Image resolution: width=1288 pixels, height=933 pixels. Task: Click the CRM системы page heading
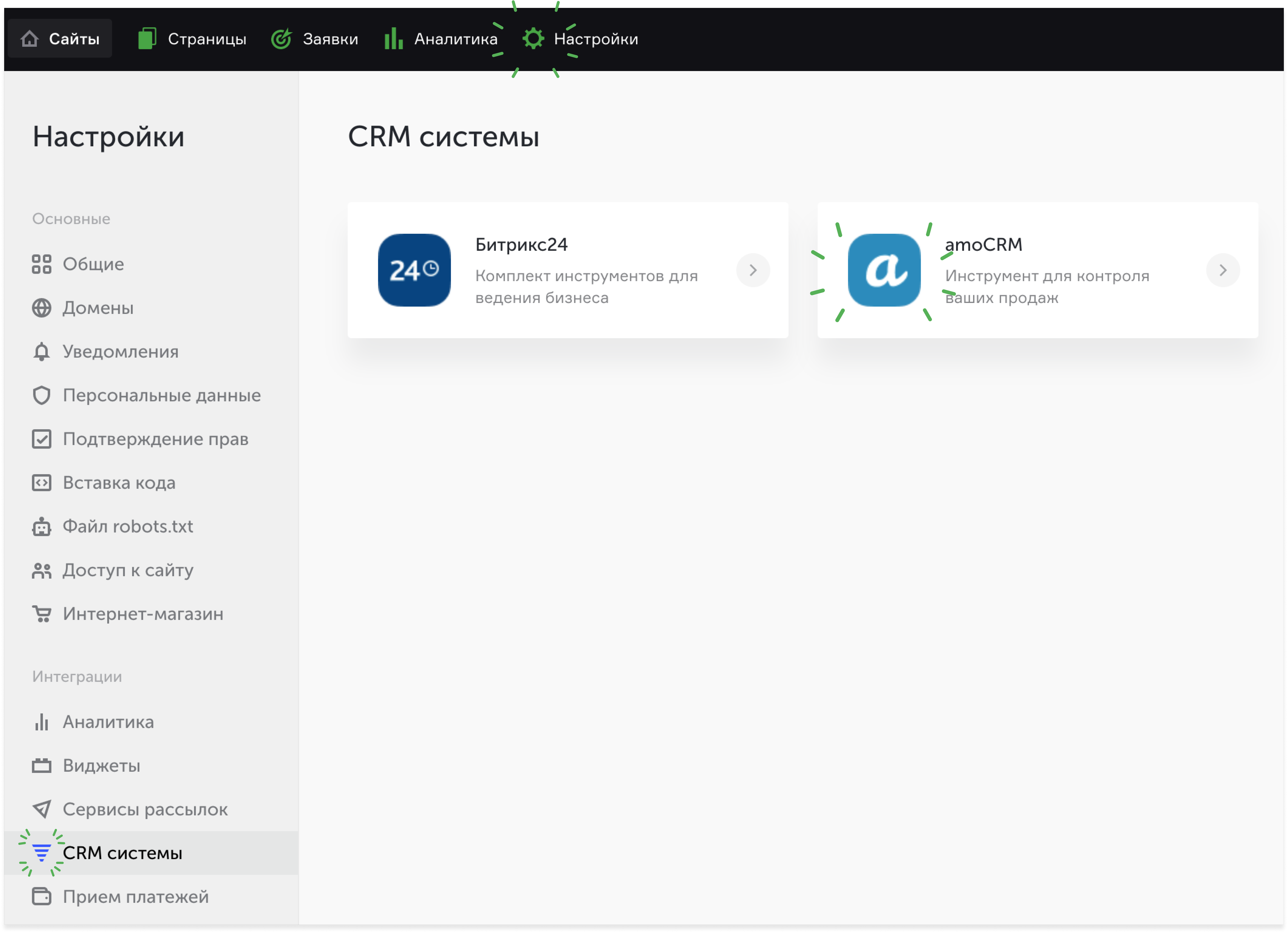click(443, 137)
